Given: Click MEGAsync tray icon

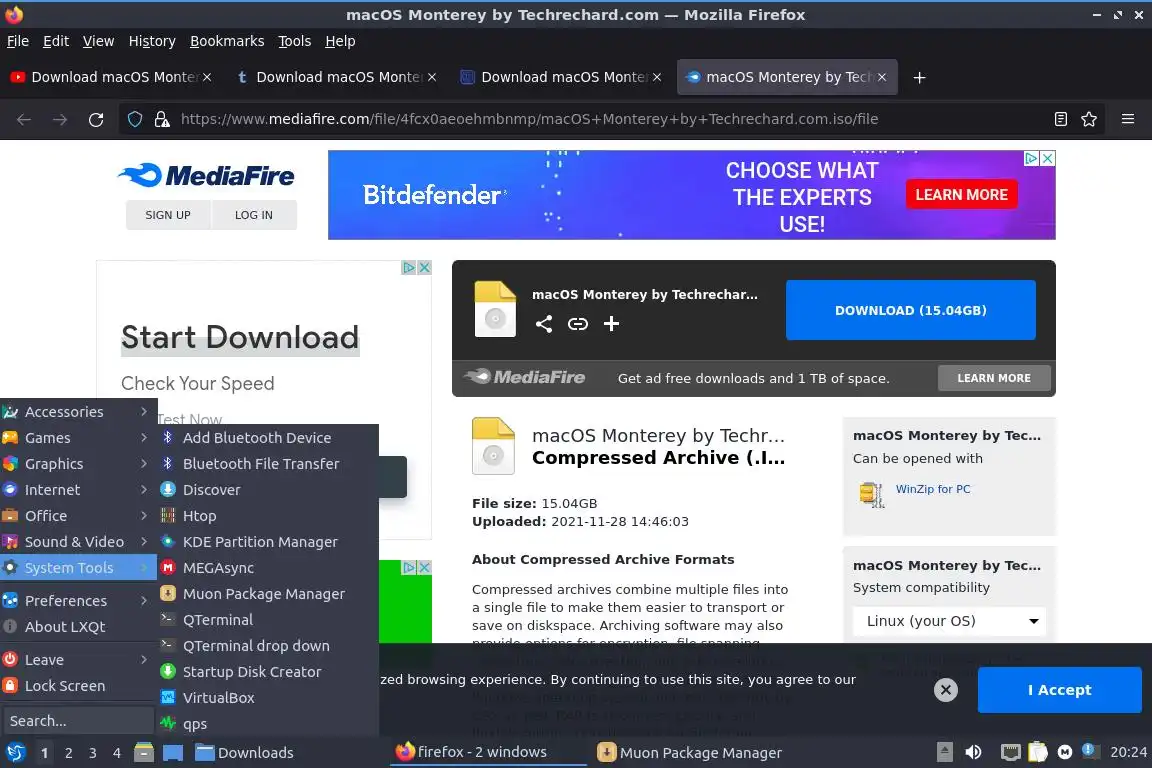Looking at the screenshot, I should tap(1065, 752).
